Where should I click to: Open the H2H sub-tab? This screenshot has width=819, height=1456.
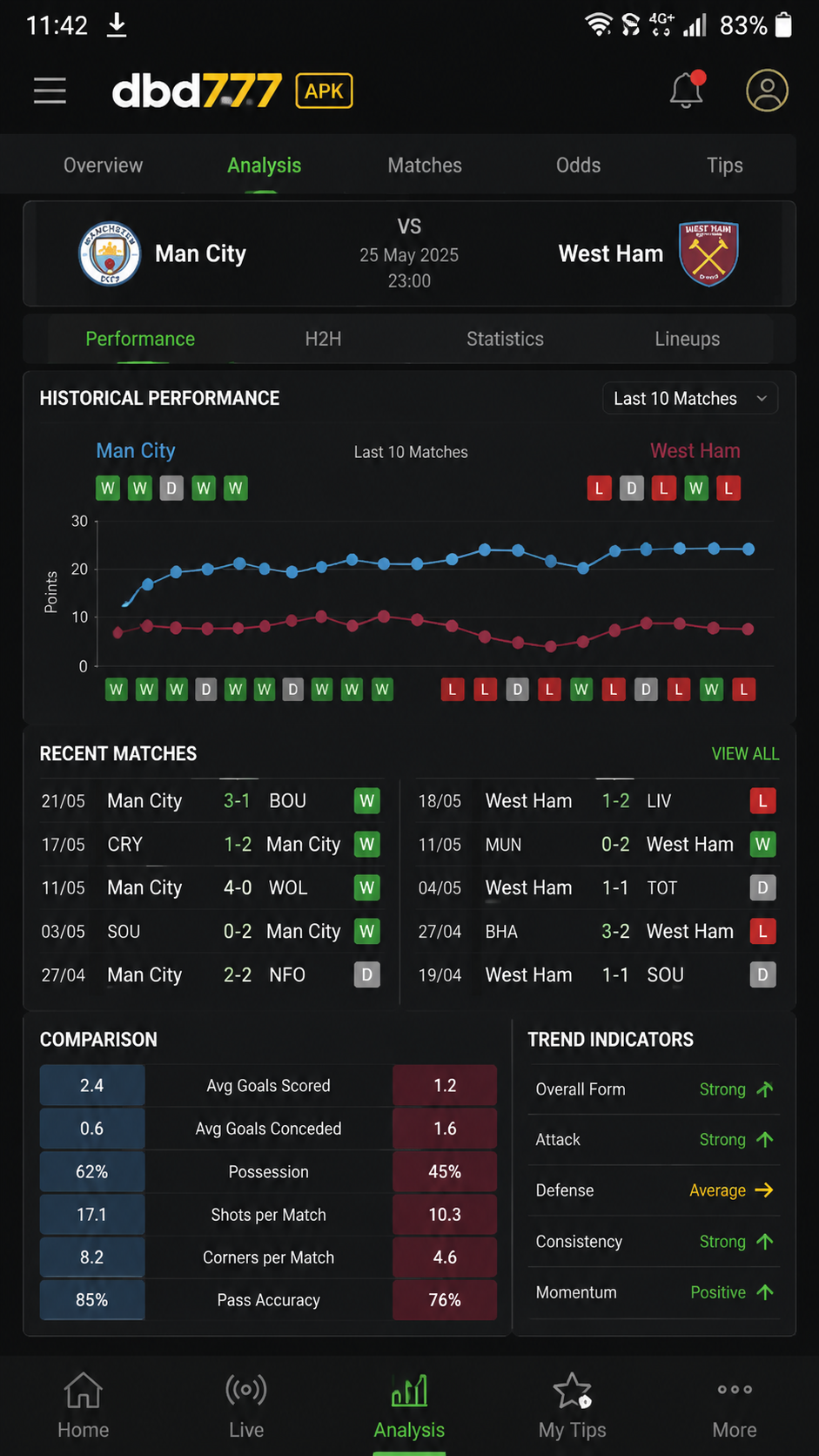pos(323,339)
